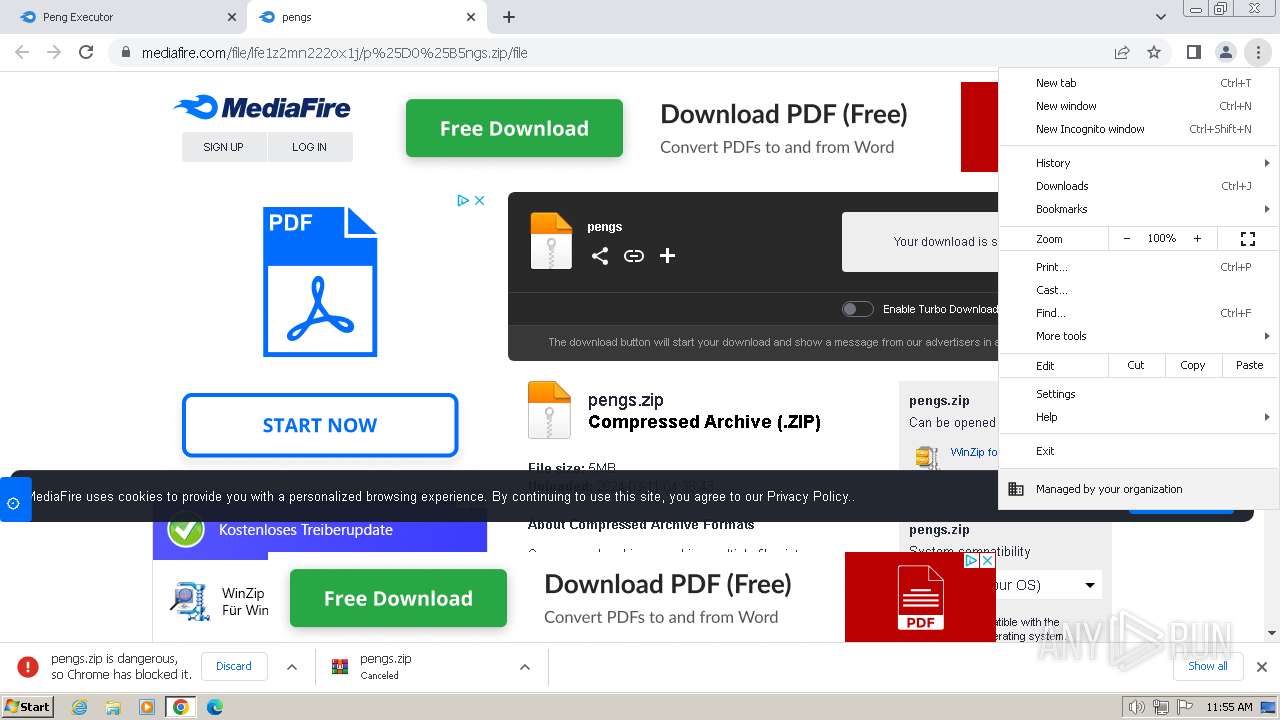This screenshot has height=720, width=1280.
Task: Choose Cast from the menu
Action: (1139, 290)
